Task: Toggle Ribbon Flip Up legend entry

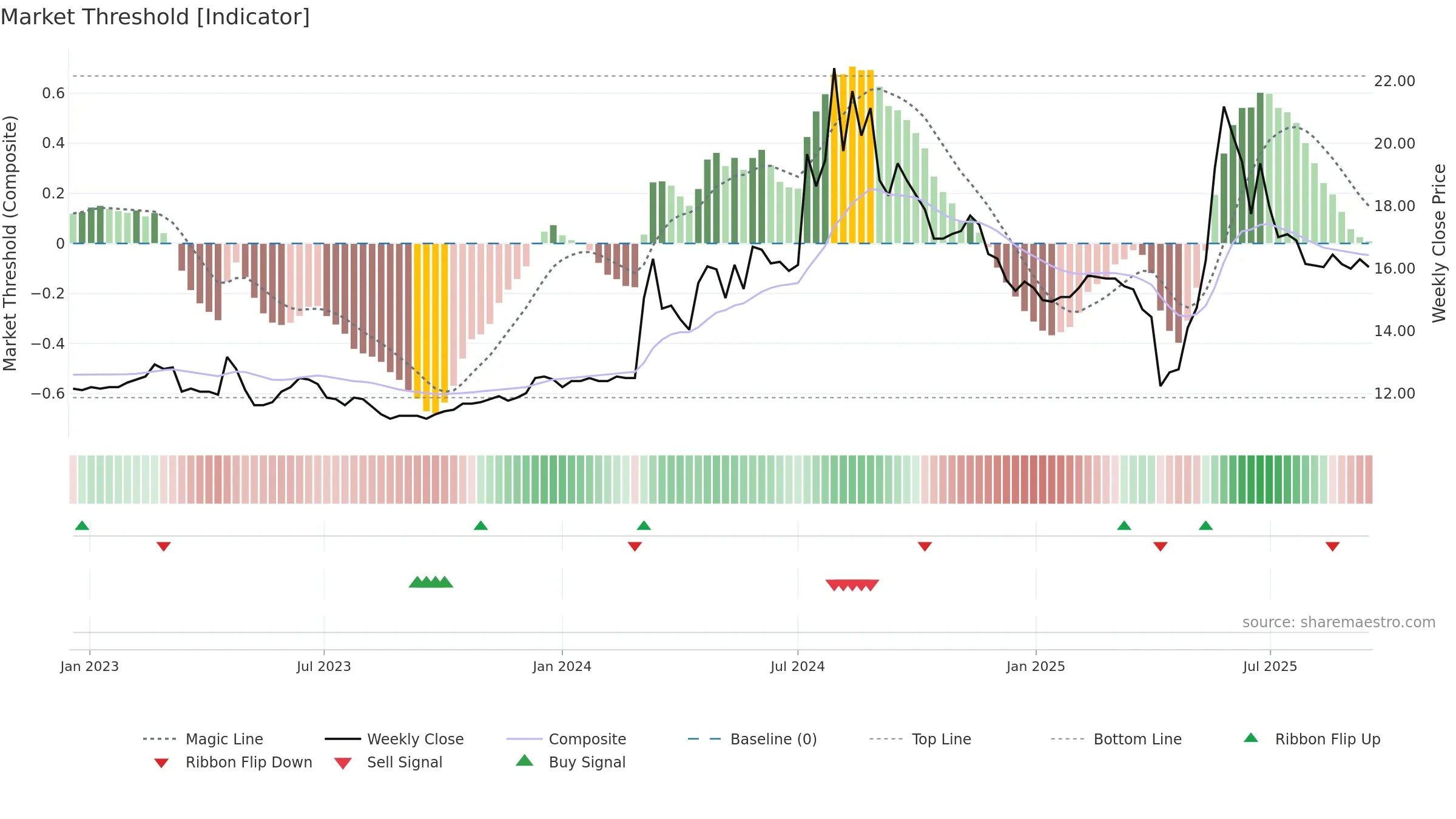Action: 1312,739
